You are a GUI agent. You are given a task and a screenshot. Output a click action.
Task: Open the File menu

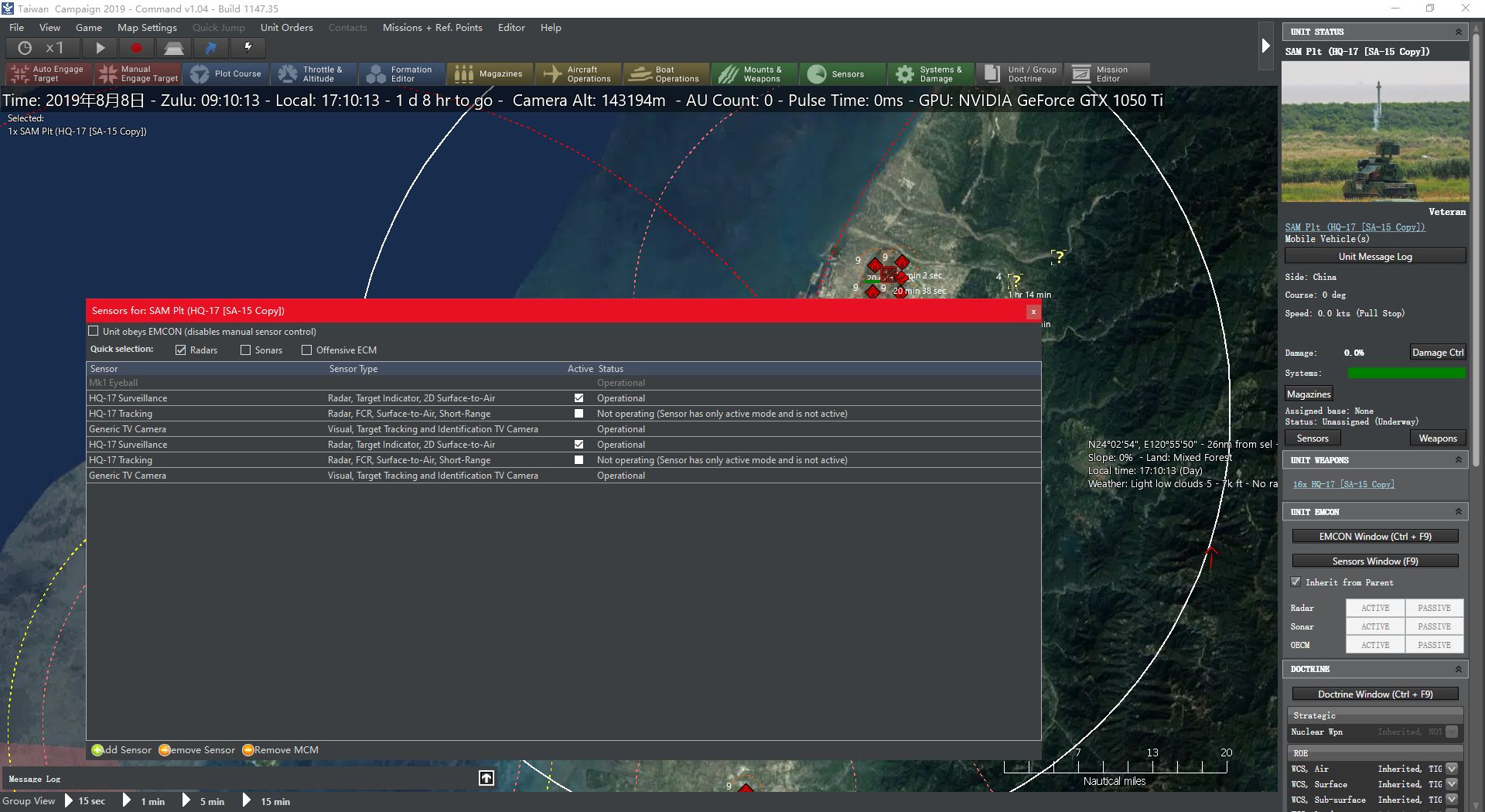click(16, 27)
